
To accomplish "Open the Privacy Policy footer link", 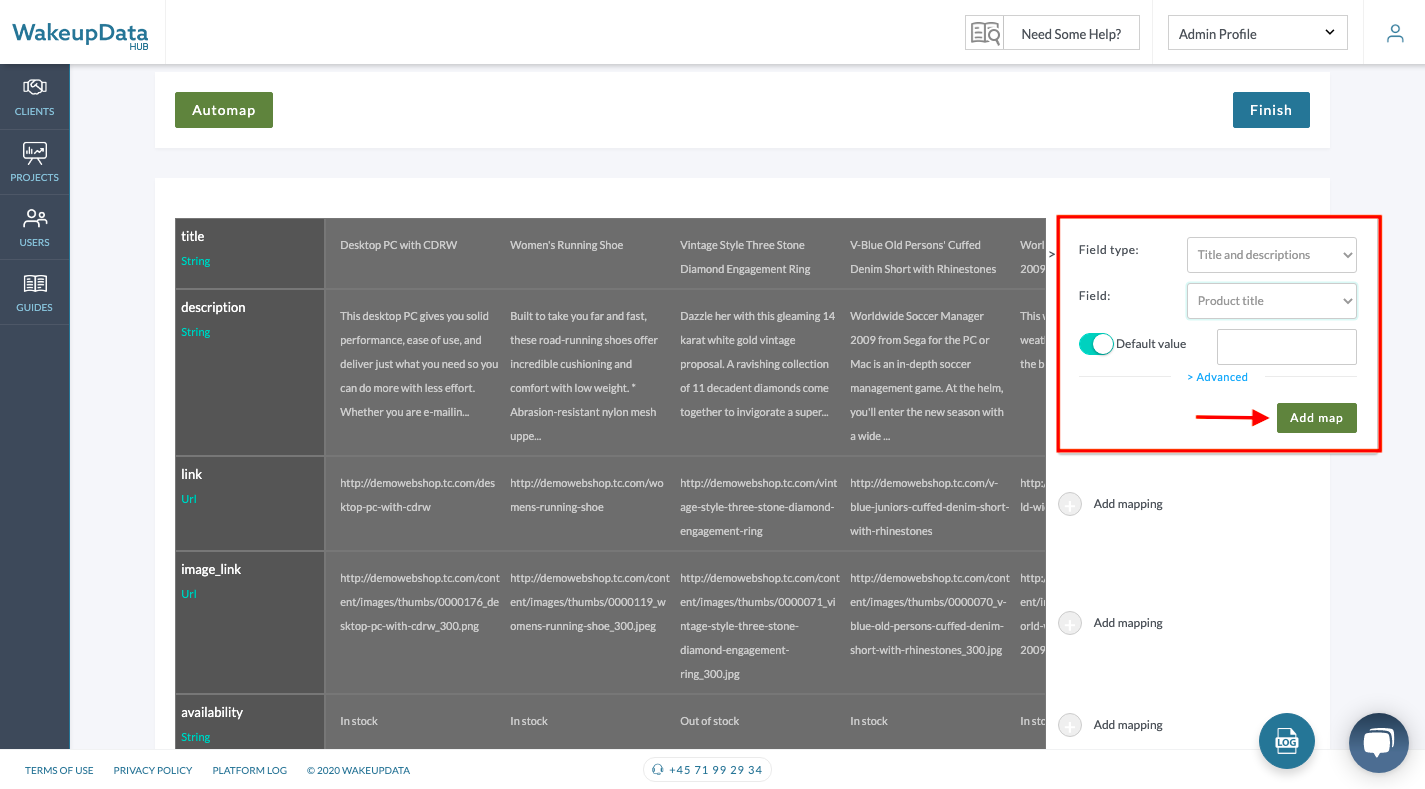I will point(153,771).
